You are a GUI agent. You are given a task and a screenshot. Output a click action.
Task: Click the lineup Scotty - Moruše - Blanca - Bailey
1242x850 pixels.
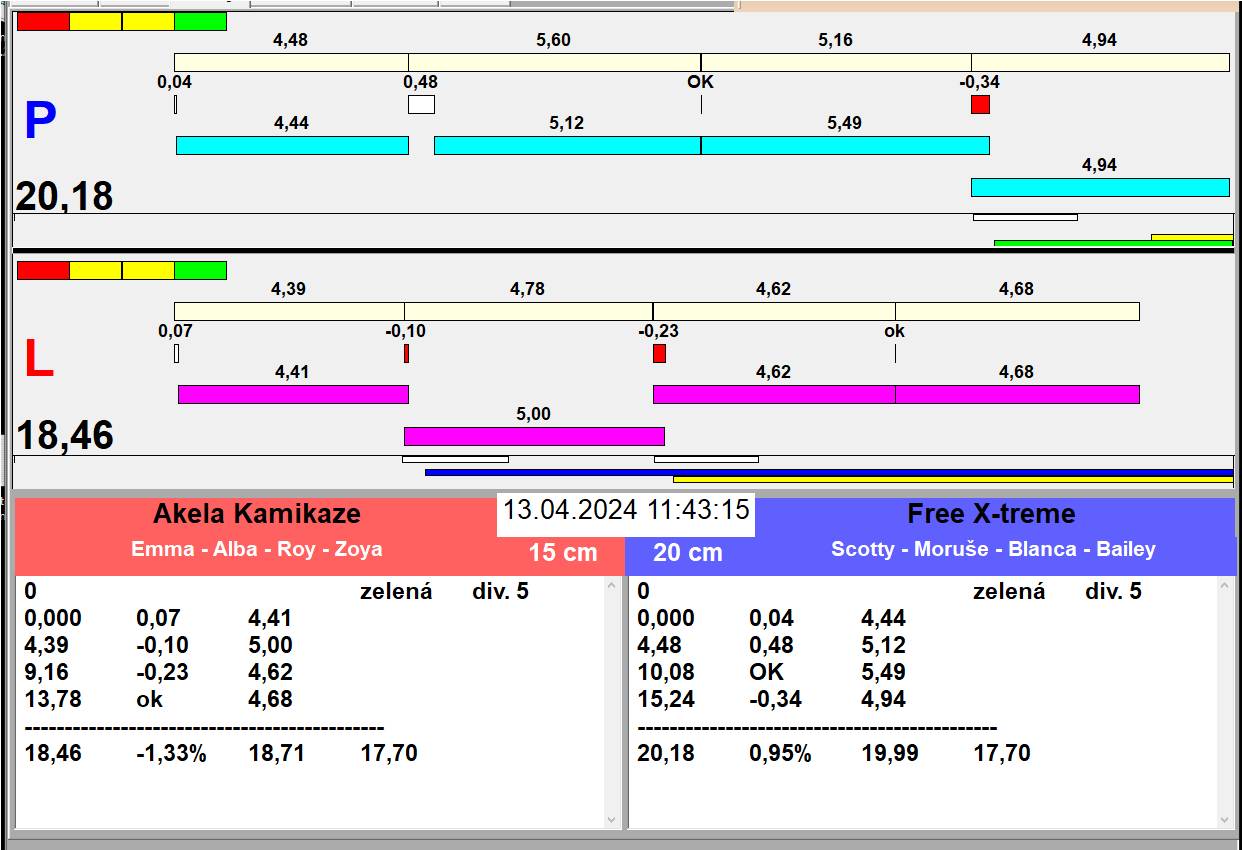point(993,549)
